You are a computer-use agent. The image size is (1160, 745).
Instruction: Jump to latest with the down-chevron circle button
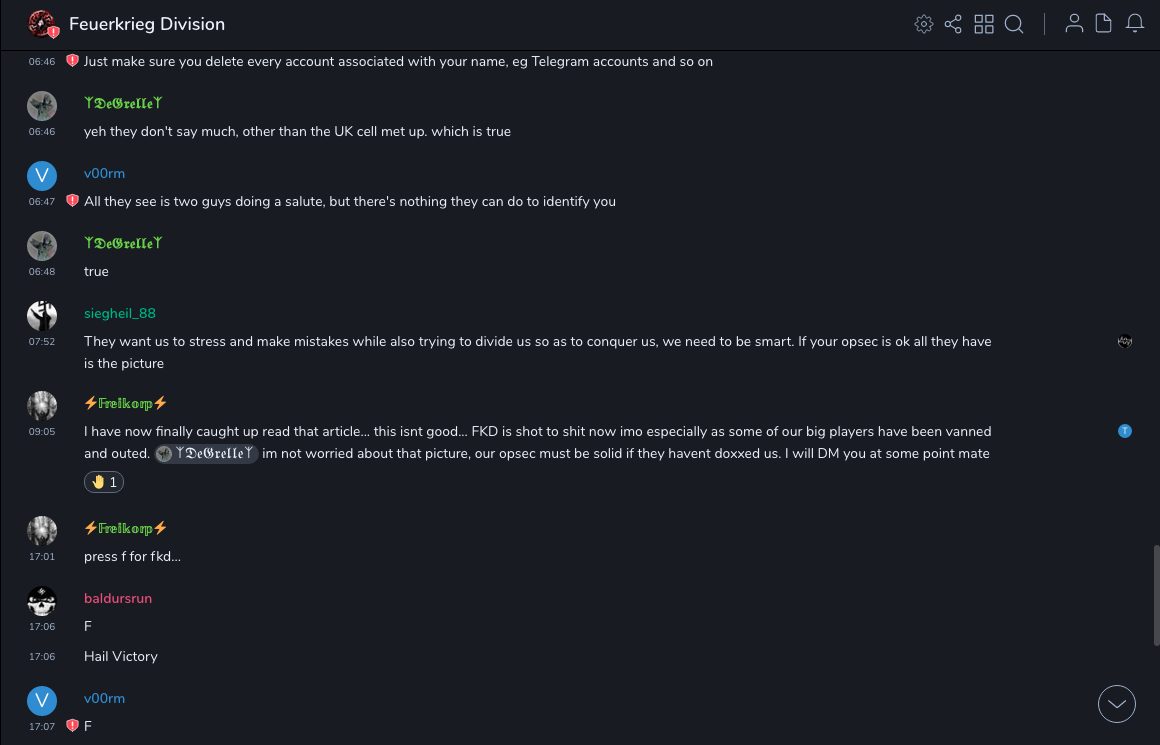[x=1117, y=704]
